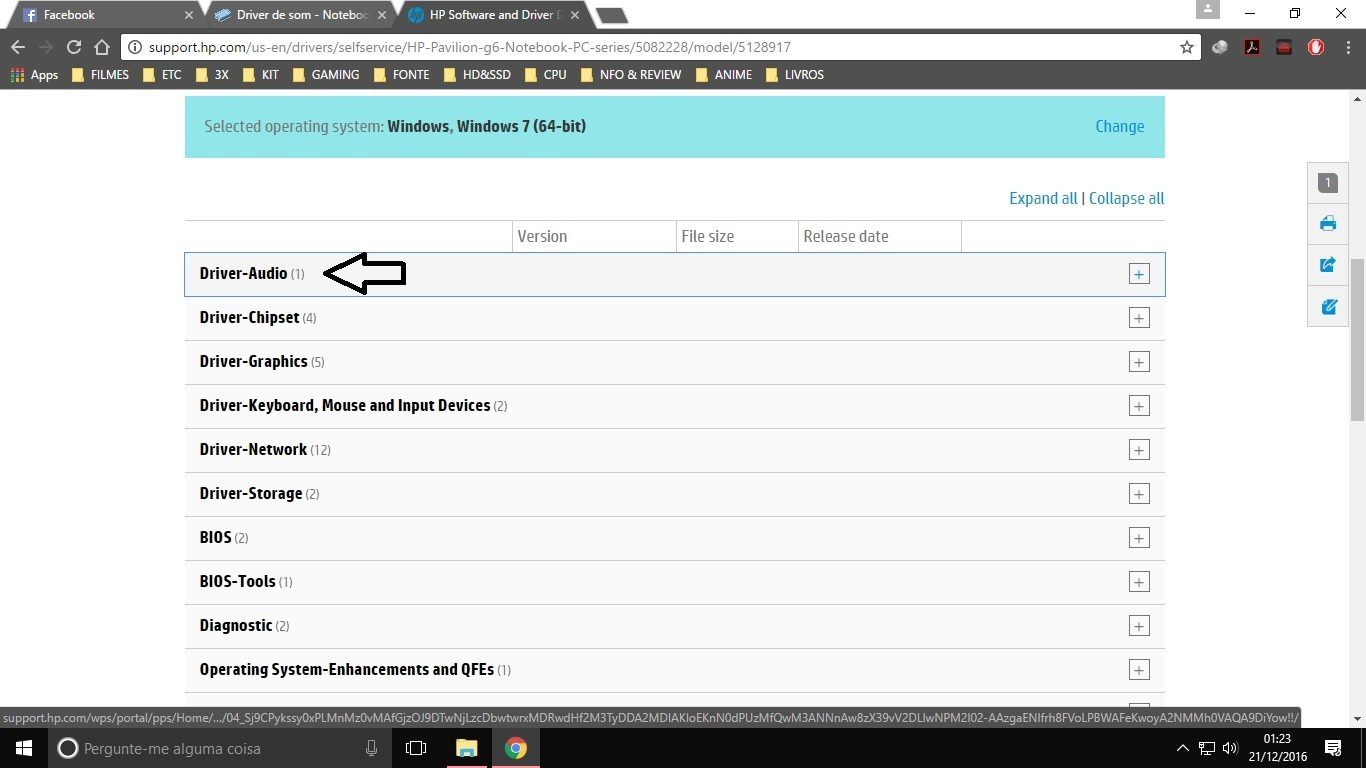
Task: Click the Driver-Graphics category title
Action: pyautogui.click(x=253, y=361)
